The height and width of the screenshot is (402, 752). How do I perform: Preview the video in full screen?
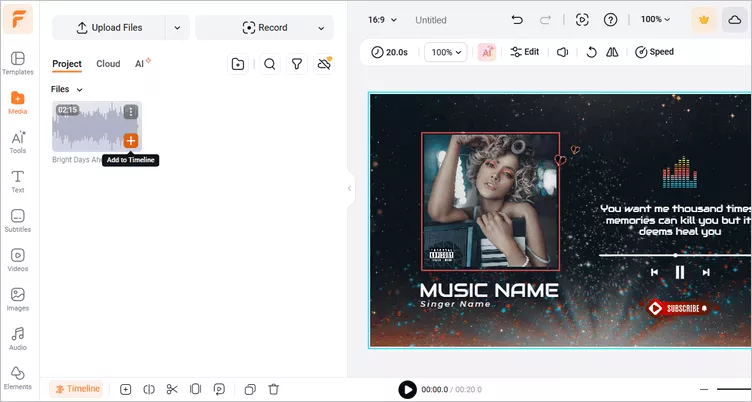point(582,20)
